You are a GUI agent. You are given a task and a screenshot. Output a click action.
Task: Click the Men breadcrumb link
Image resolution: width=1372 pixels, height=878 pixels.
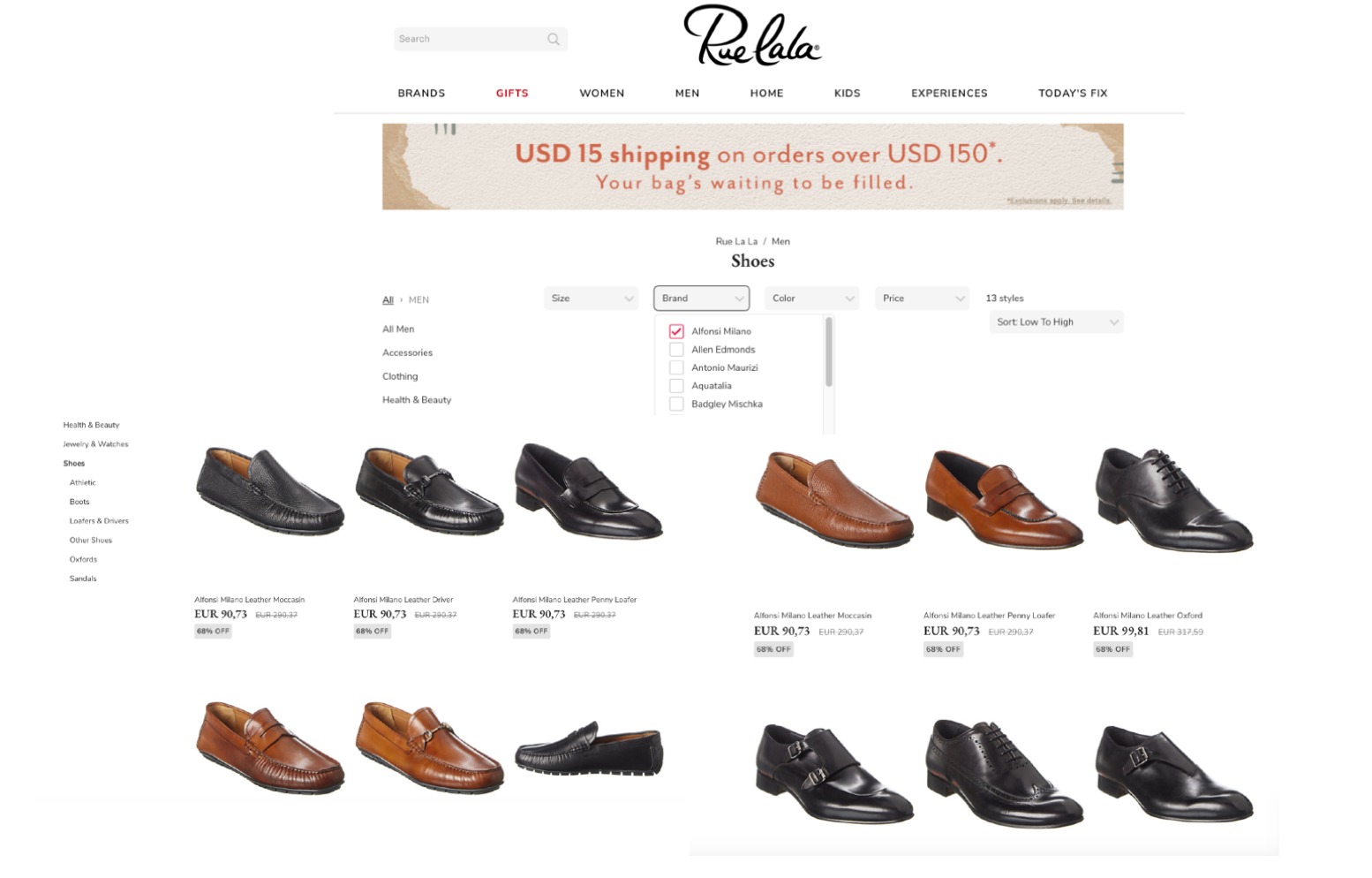(780, 241)
